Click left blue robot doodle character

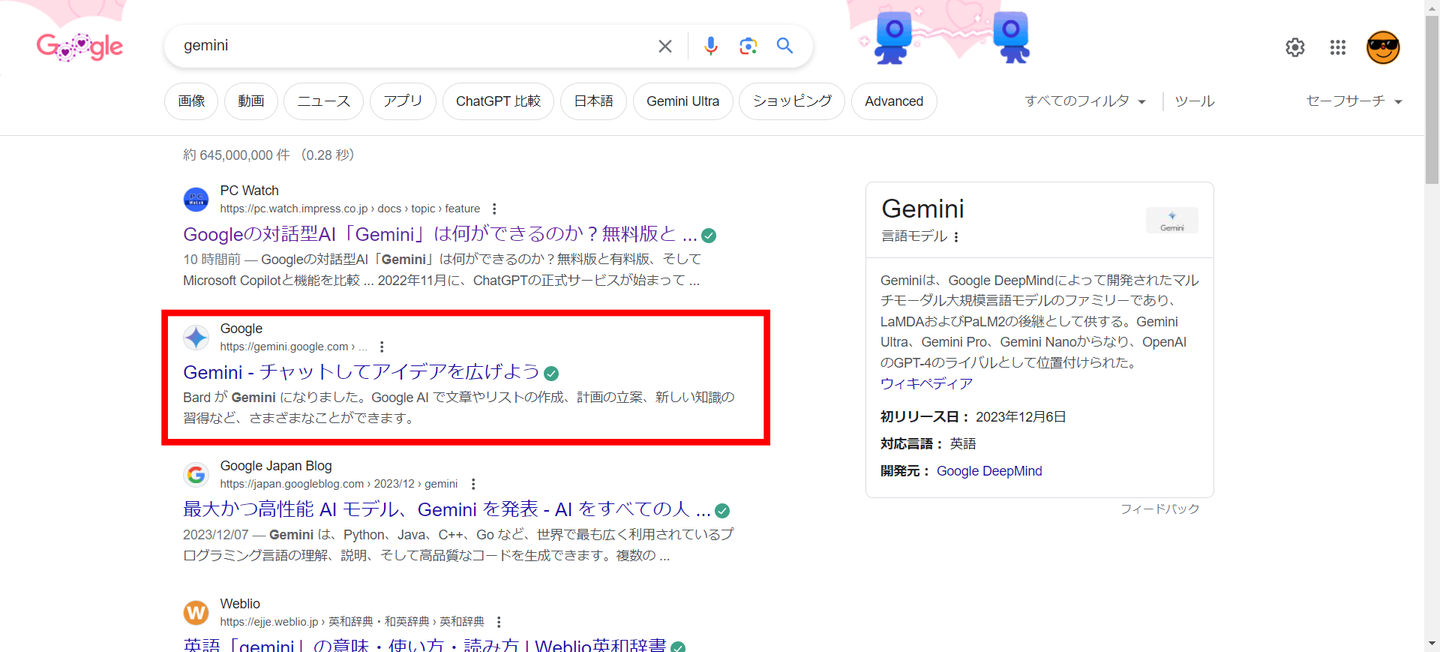[x=893, y=38]
